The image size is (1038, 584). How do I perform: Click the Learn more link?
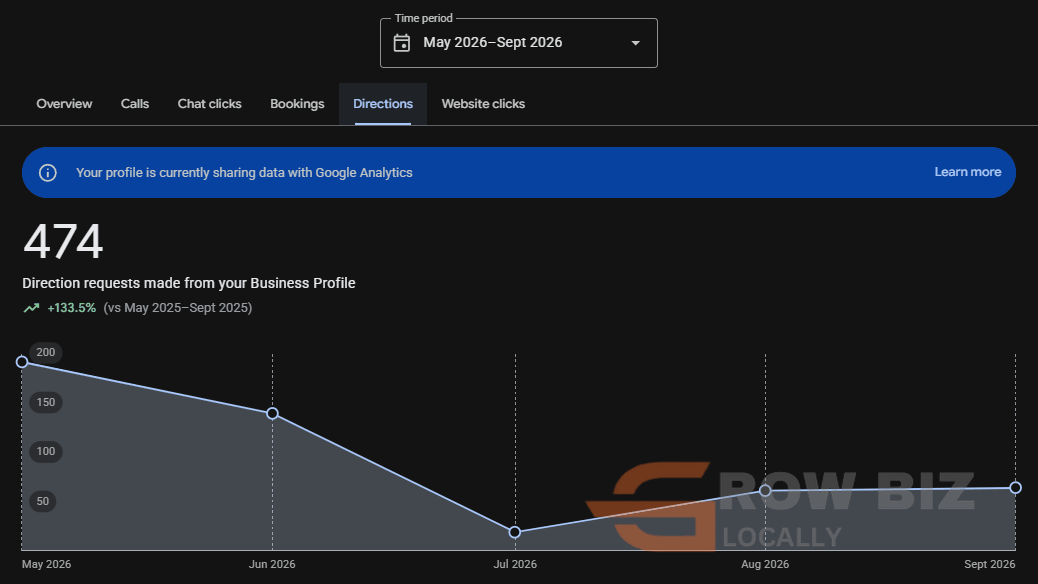tap(968, 172)
